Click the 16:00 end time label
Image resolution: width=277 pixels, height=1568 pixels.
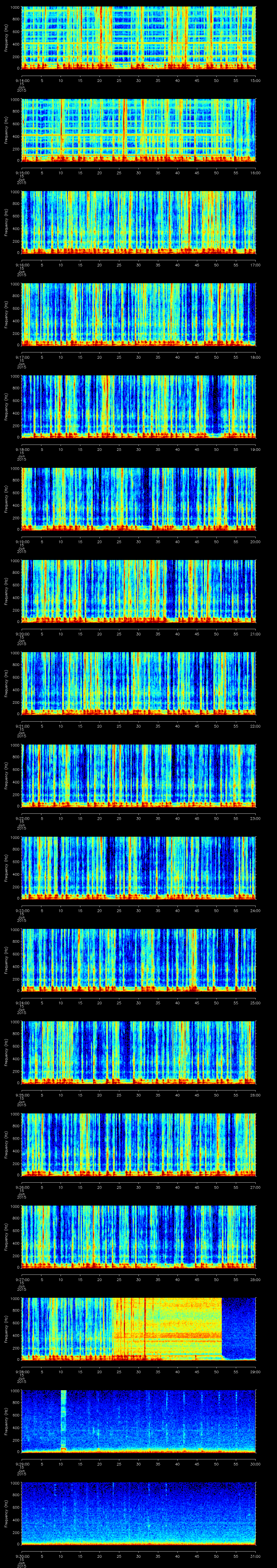click(255, 173)
